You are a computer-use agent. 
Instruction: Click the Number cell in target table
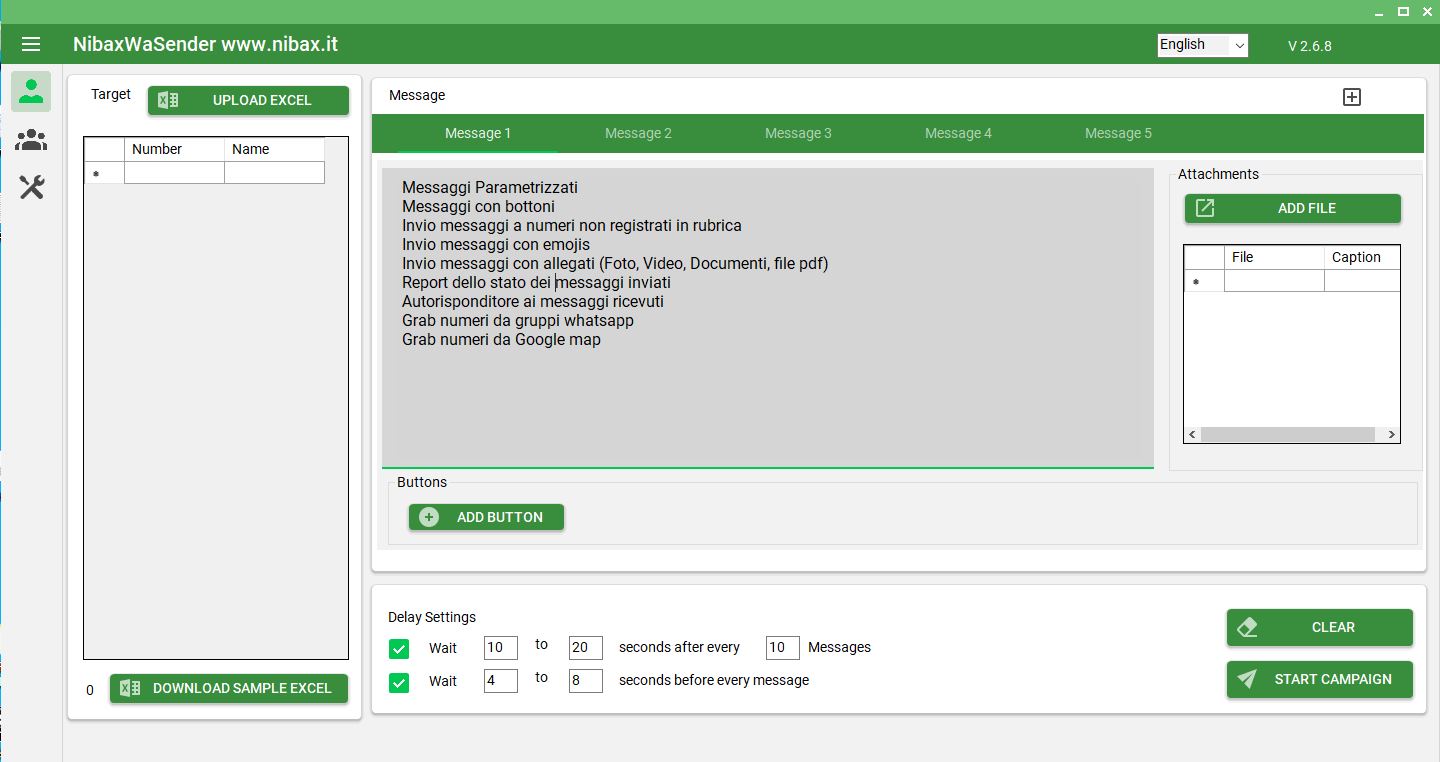174,173
